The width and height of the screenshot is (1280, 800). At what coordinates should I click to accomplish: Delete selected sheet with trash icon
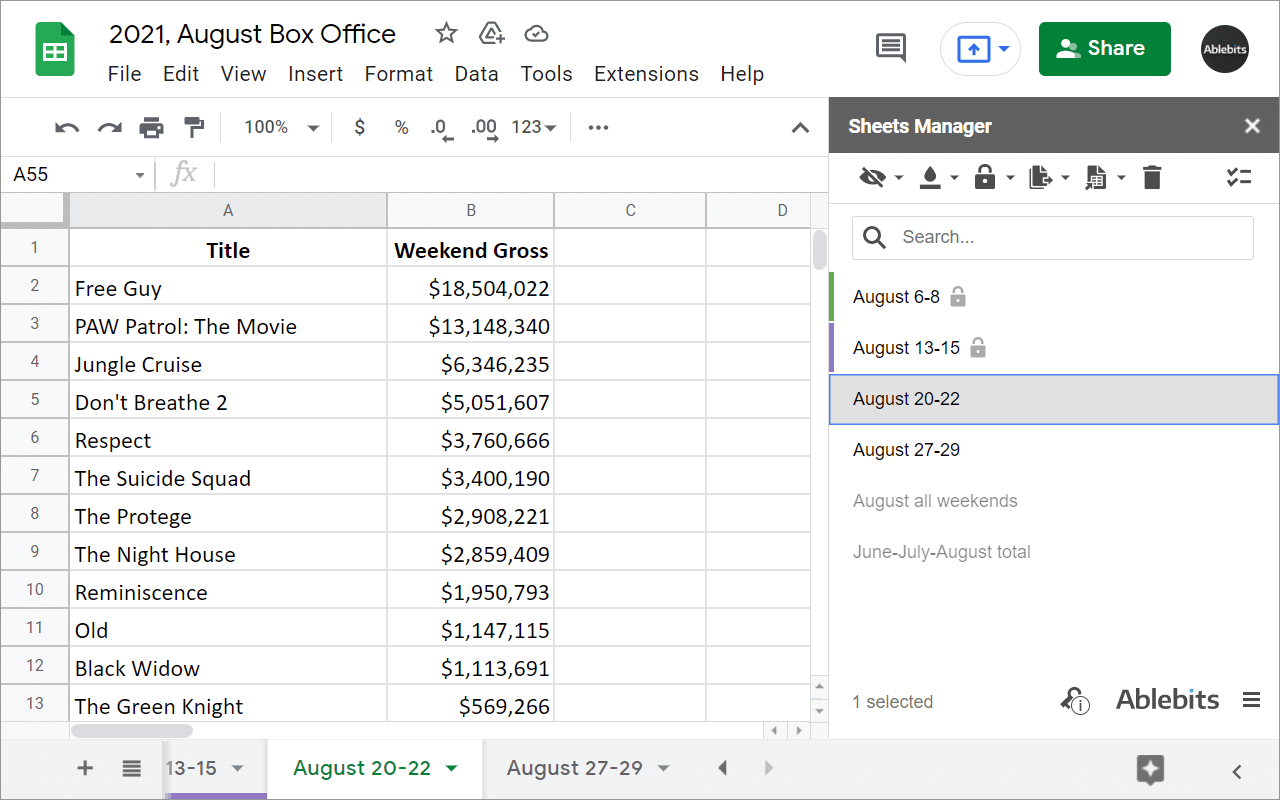click(x=1152, y=177)
